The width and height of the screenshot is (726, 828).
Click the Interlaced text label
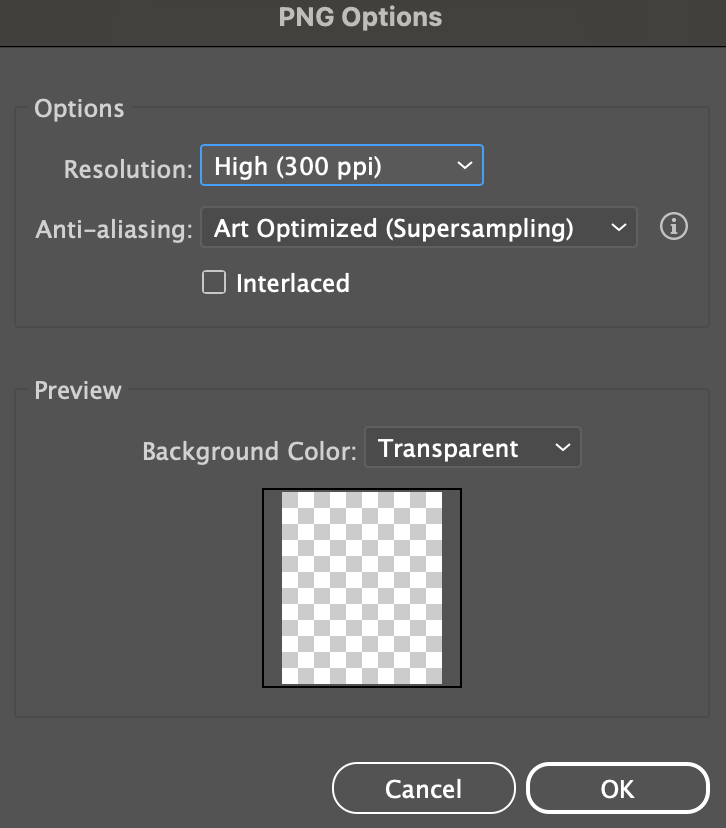pos(292,284)
